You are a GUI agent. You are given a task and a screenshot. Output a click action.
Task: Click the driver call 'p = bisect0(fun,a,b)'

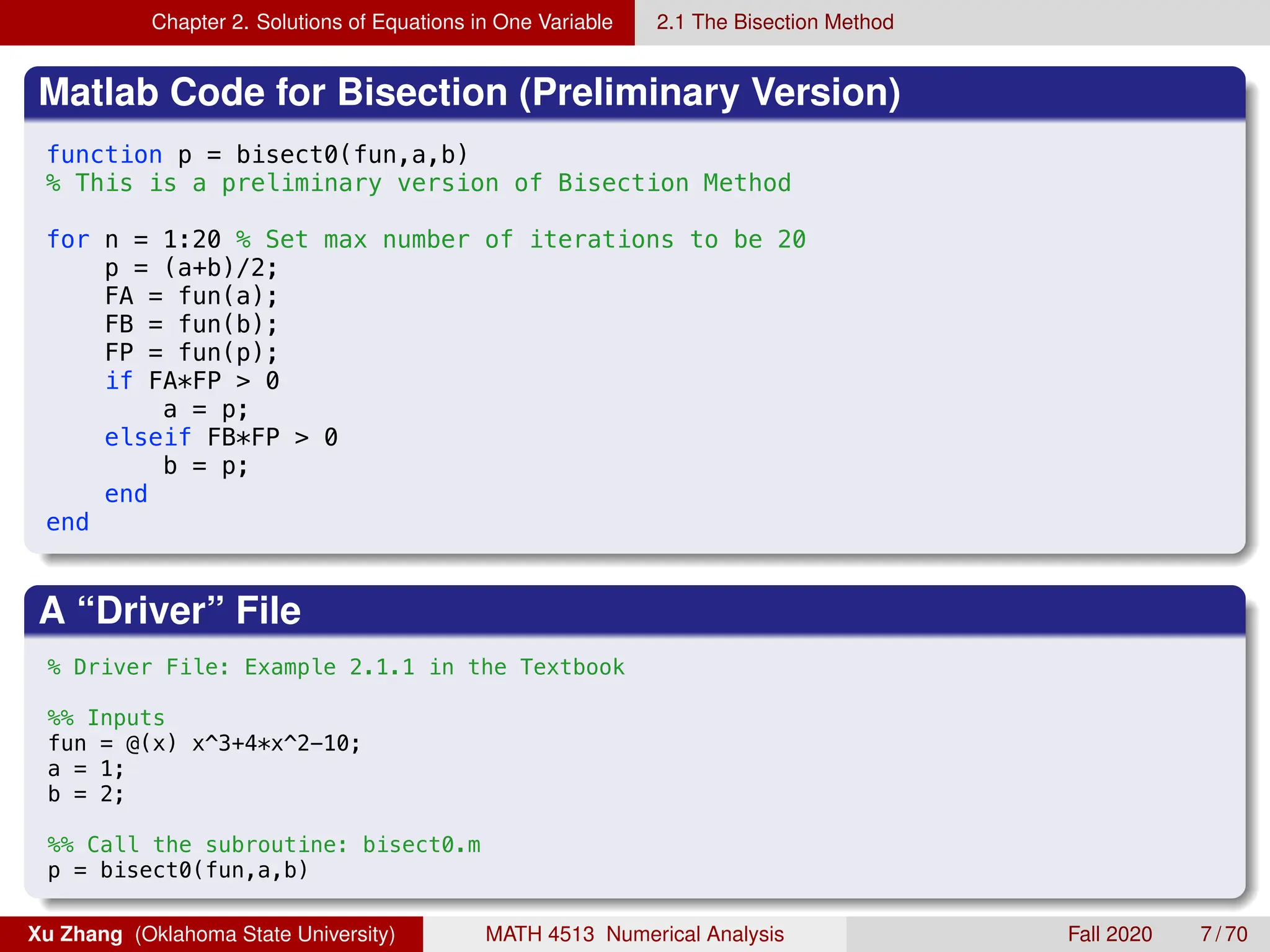tap(178, 870)
